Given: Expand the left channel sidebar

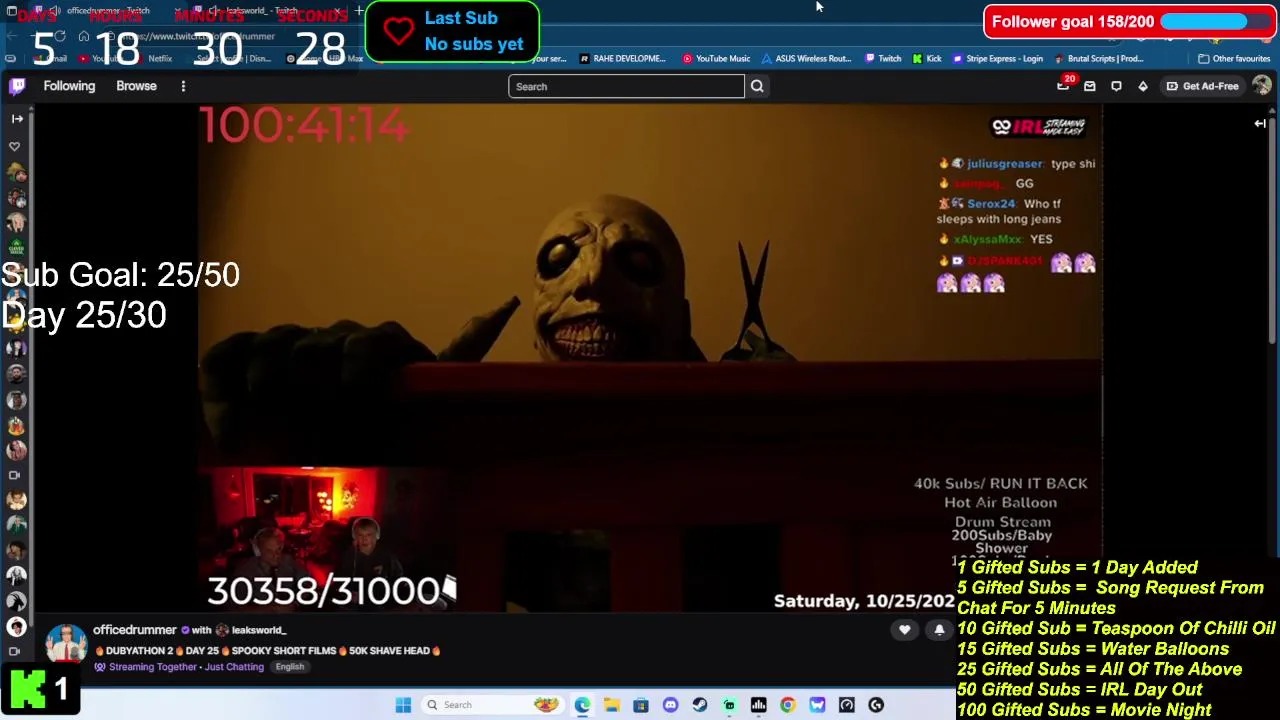Looking at the screenshot, I should point(17,119).
